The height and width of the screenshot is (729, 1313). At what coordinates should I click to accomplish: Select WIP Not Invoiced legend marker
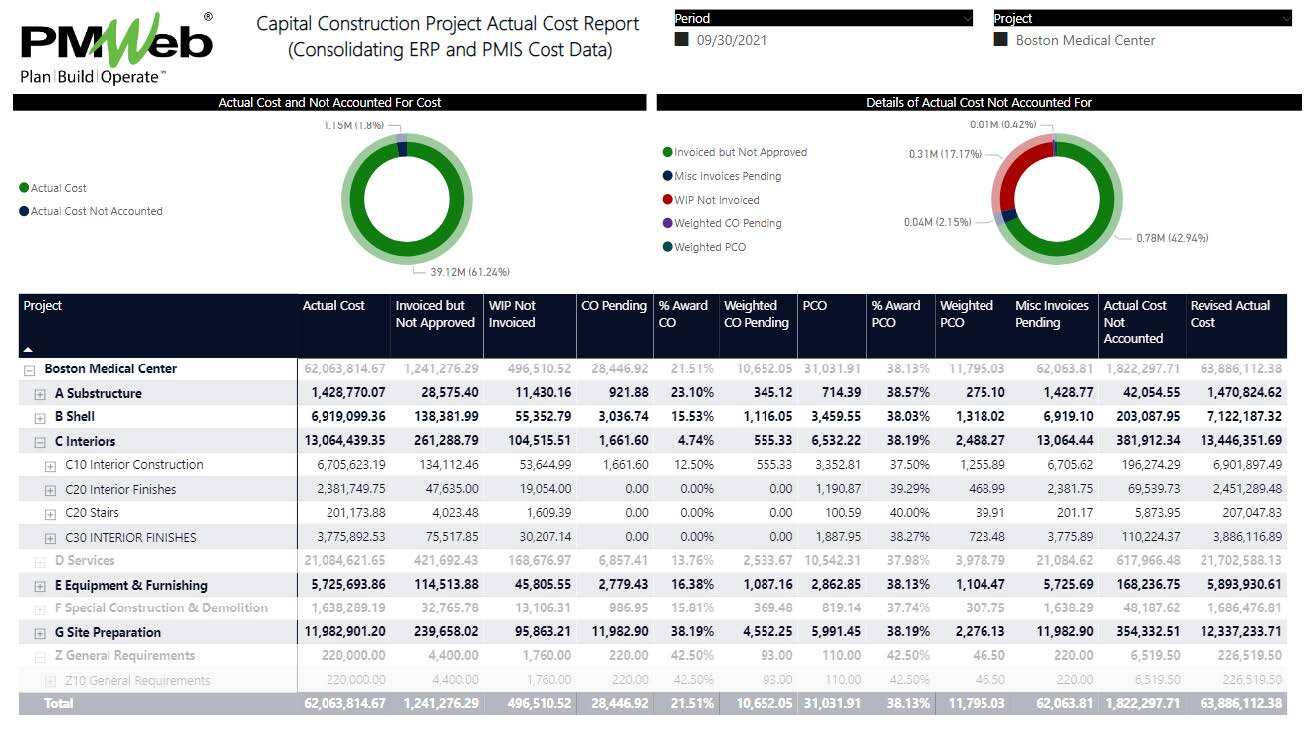[667, 200]
